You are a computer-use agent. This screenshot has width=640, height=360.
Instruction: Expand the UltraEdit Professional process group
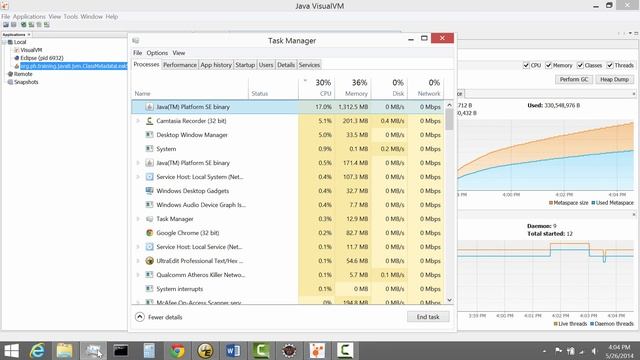(x=138, y=261)
